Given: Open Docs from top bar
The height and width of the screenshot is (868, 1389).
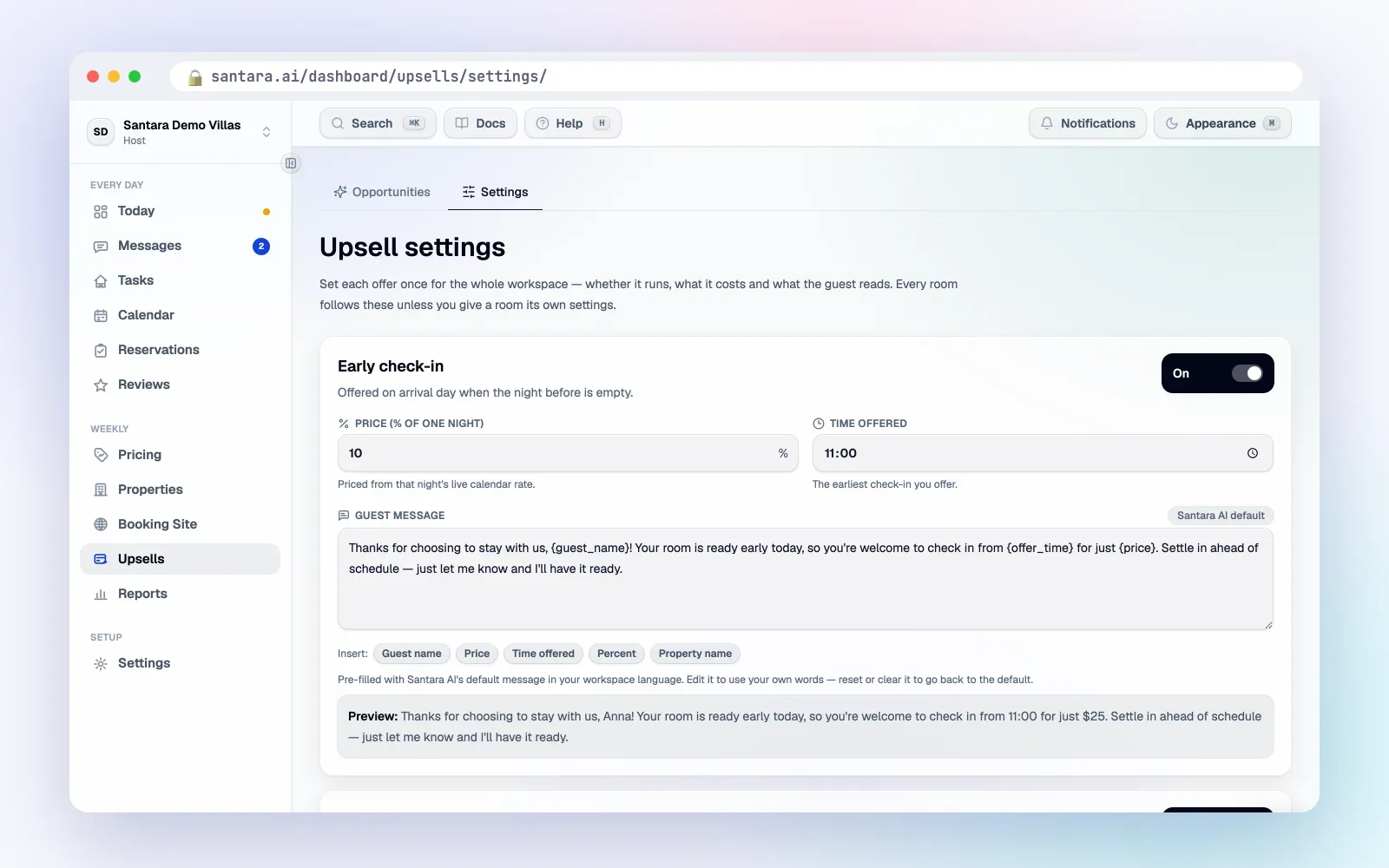Looking at the screenshot, I should pyautogui.click(x=480, y=123).
